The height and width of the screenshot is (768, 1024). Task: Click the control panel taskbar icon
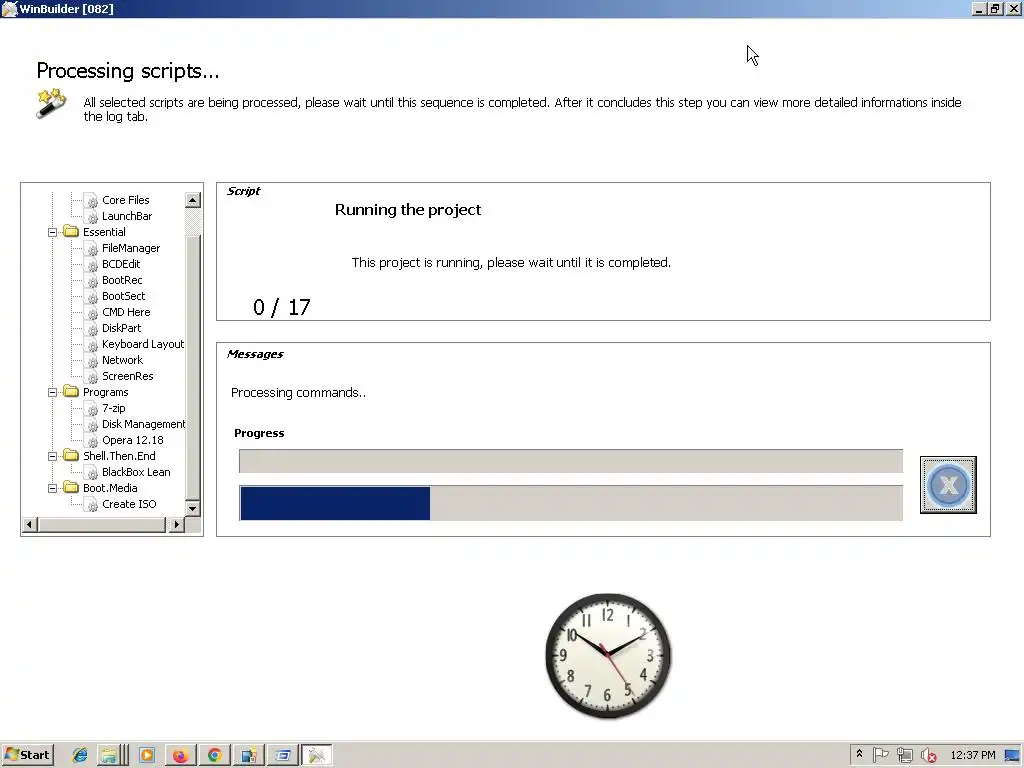[x=248, y=756]
